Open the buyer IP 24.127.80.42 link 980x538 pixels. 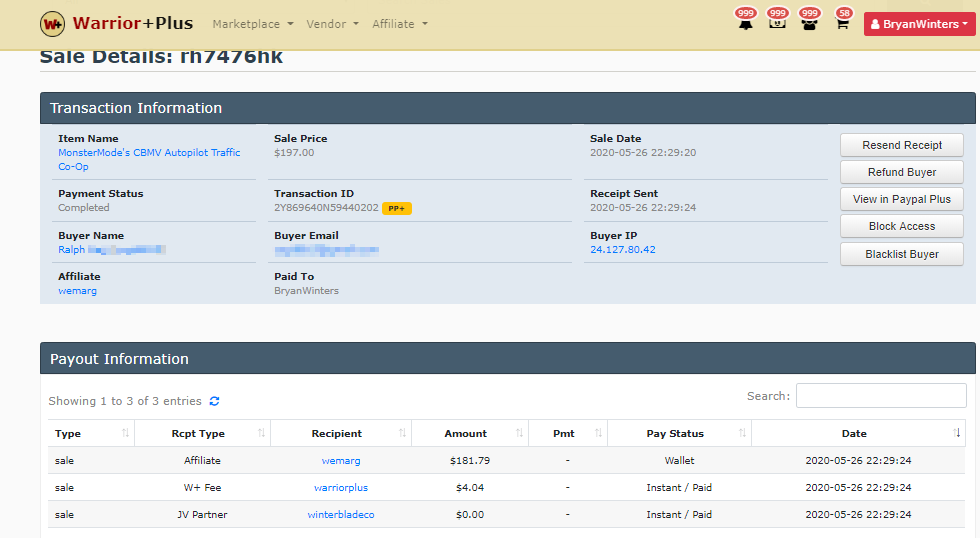tap(622, 249)
